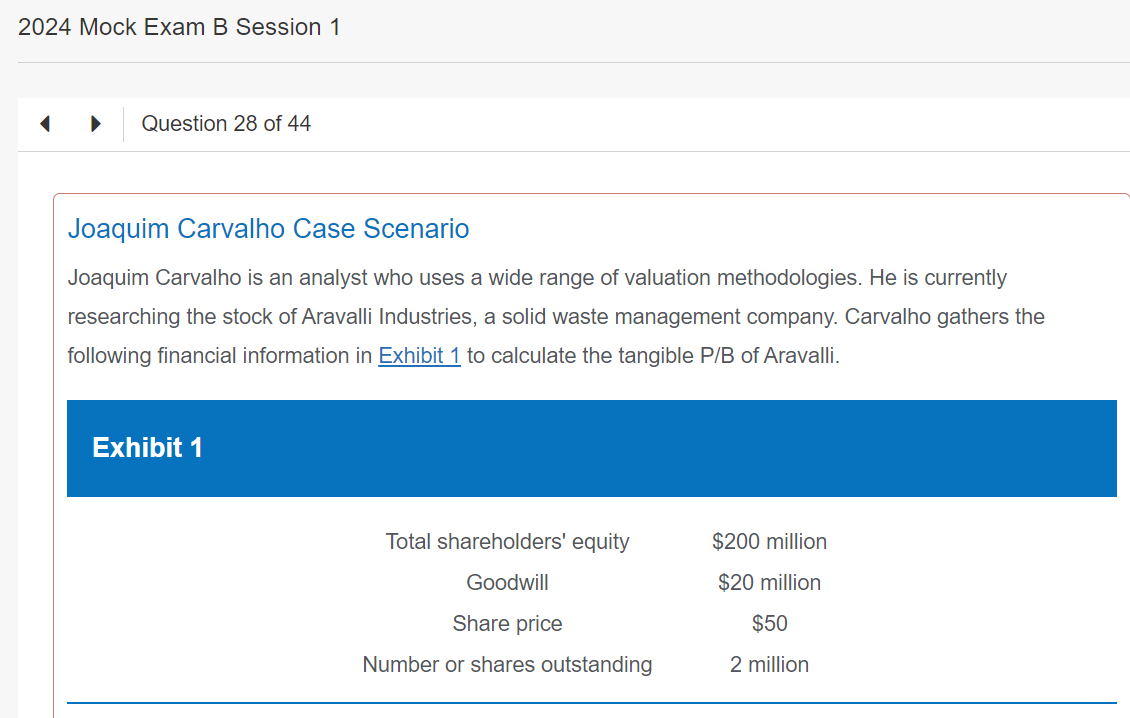Click the $200 million value
The width and height of the screenshot is (1130, 718).
pyautogui.click(x=769, y=542)
